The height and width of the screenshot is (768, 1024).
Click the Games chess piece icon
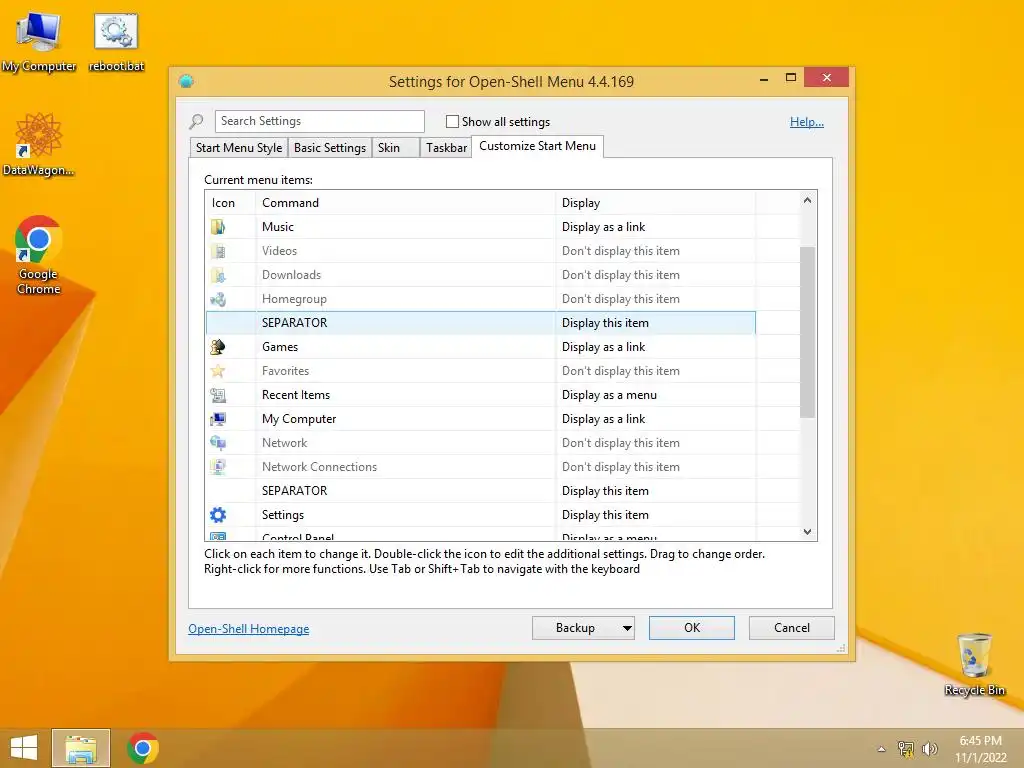[x=218, y=347]
